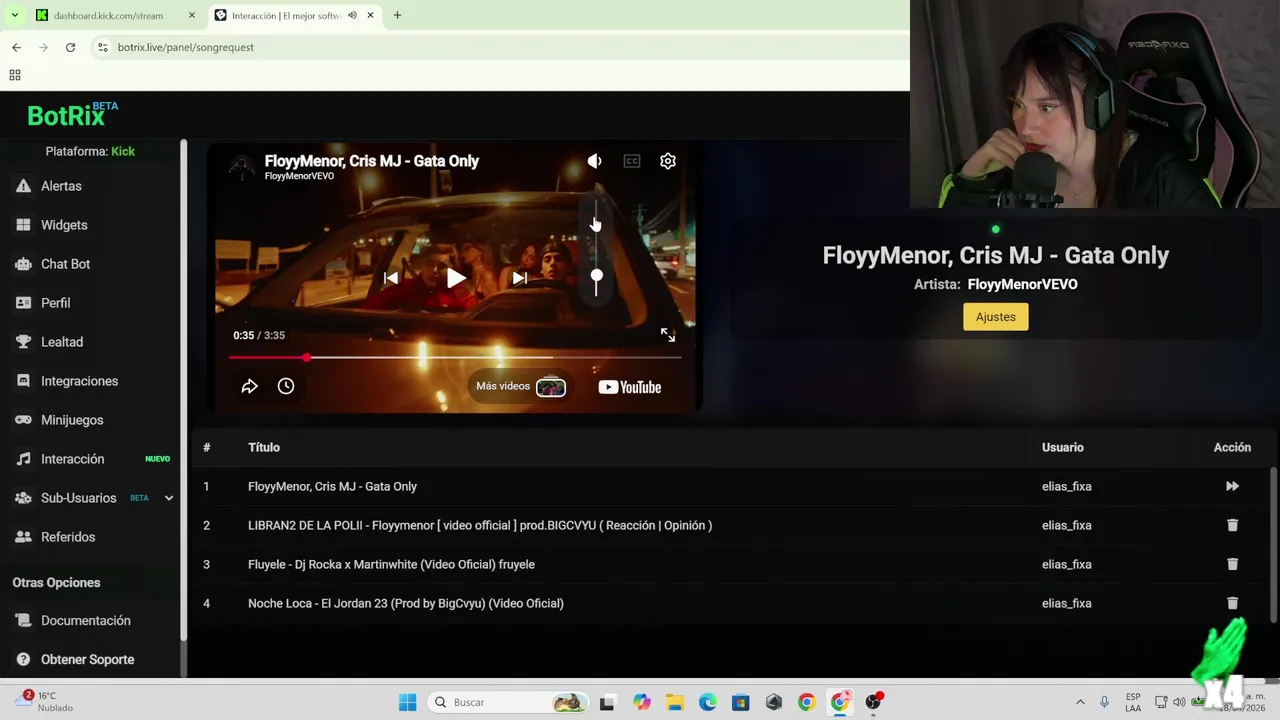Open the video on YouTube logo
The width and height of the screenshot is (1280, 720).
[x=630, y=387]
